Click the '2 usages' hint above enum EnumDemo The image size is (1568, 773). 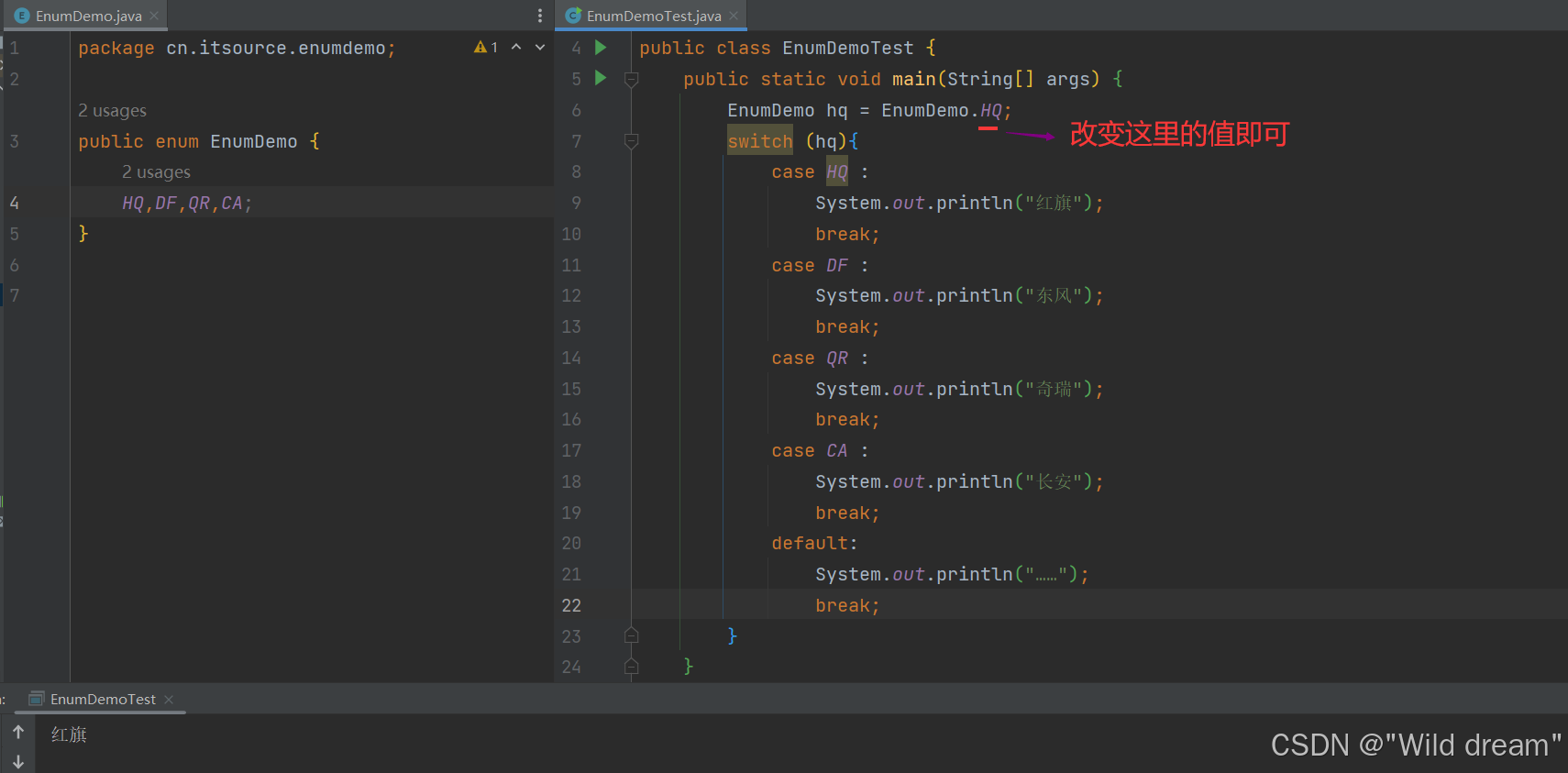pos(112,110)
